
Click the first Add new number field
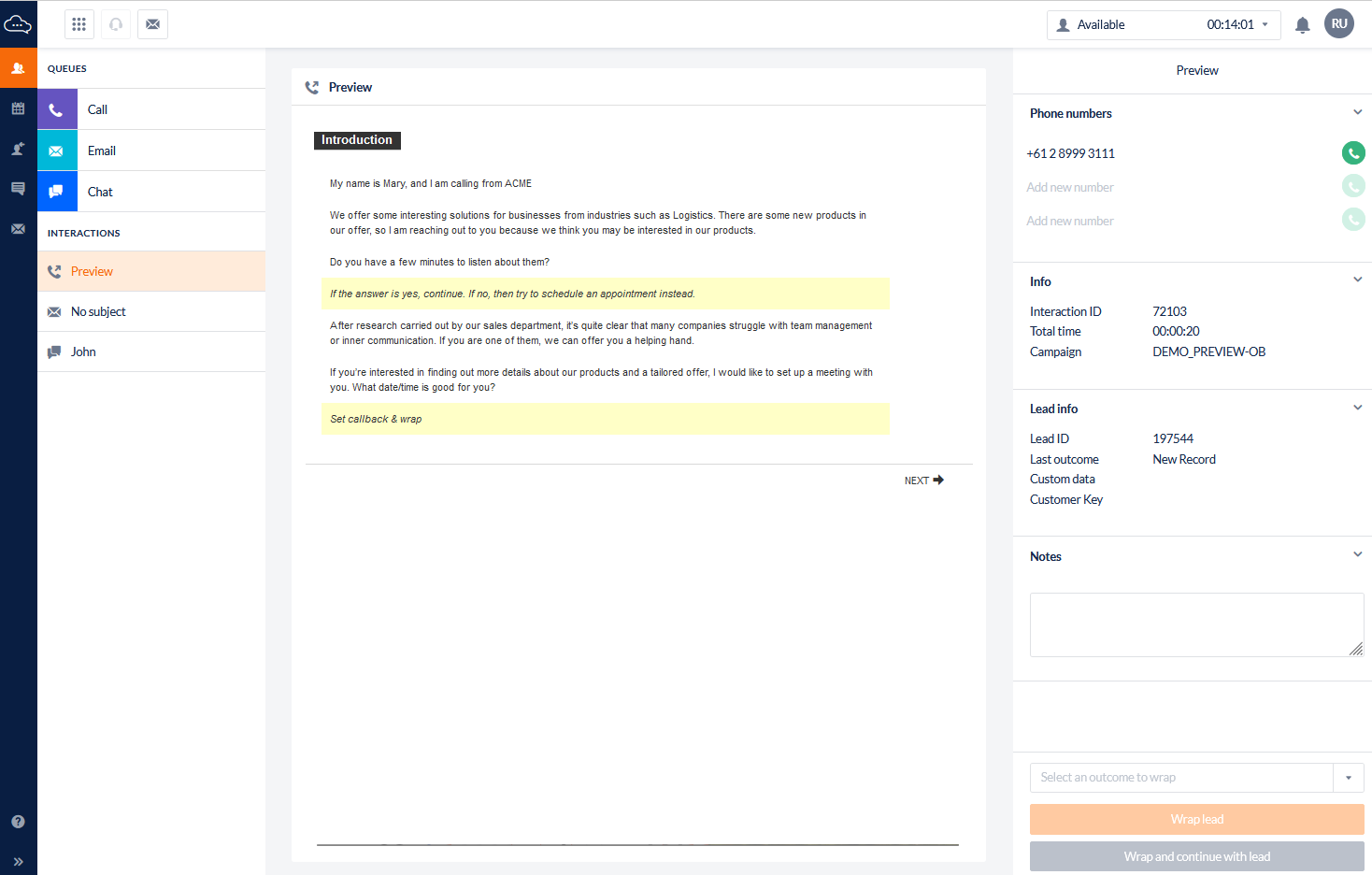(1070, 187)
